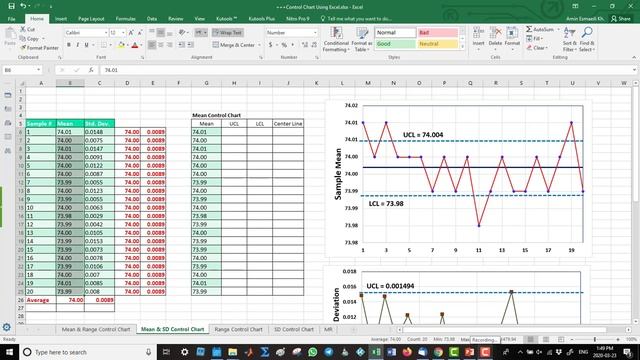Toggle align left
The height and width of the screenshot is (360, 640).
point(152,45)
